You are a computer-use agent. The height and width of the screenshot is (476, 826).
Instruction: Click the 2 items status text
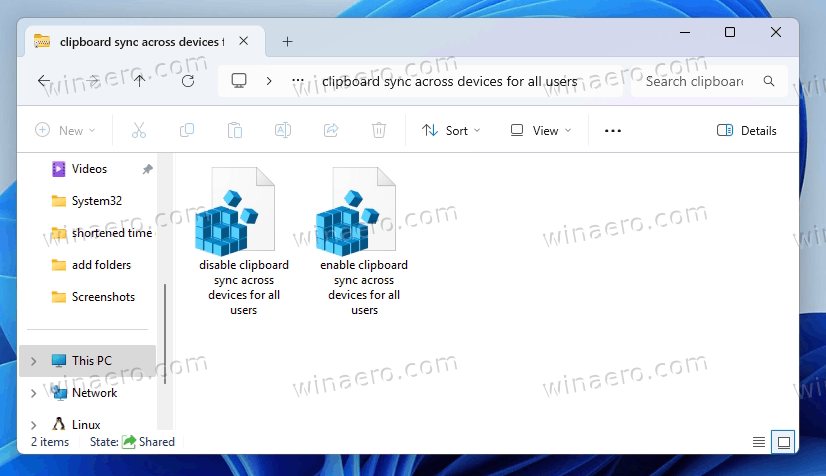click(50, 442)
